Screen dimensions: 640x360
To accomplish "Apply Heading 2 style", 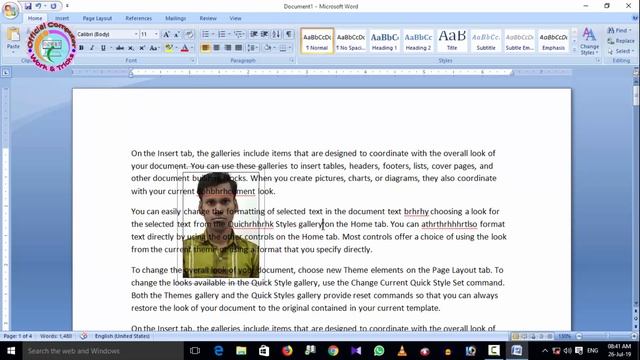I will pyautogui.click(x=418, y=41).
